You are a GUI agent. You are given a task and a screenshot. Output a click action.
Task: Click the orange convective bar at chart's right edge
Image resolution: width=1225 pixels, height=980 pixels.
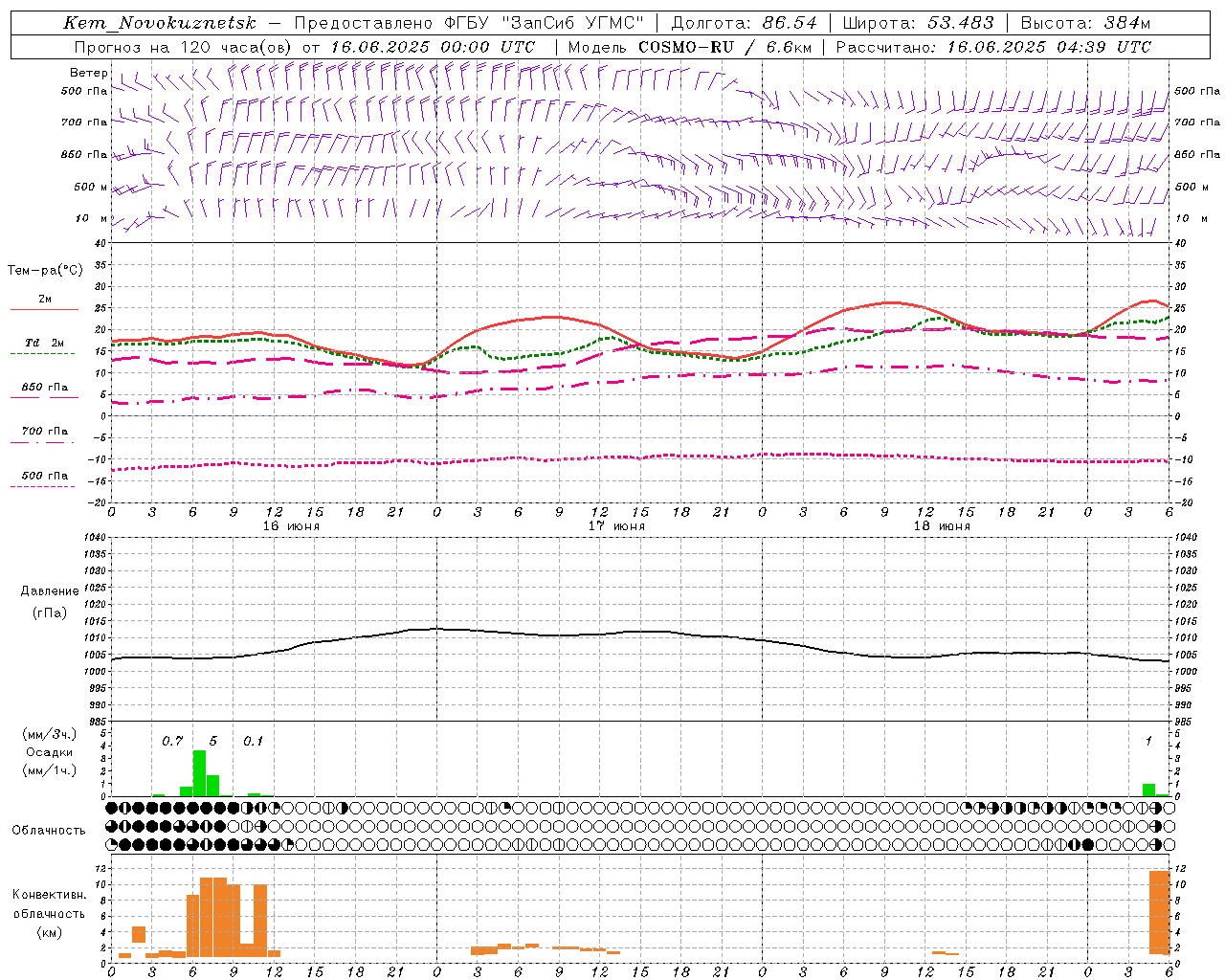coord(1159,912)
